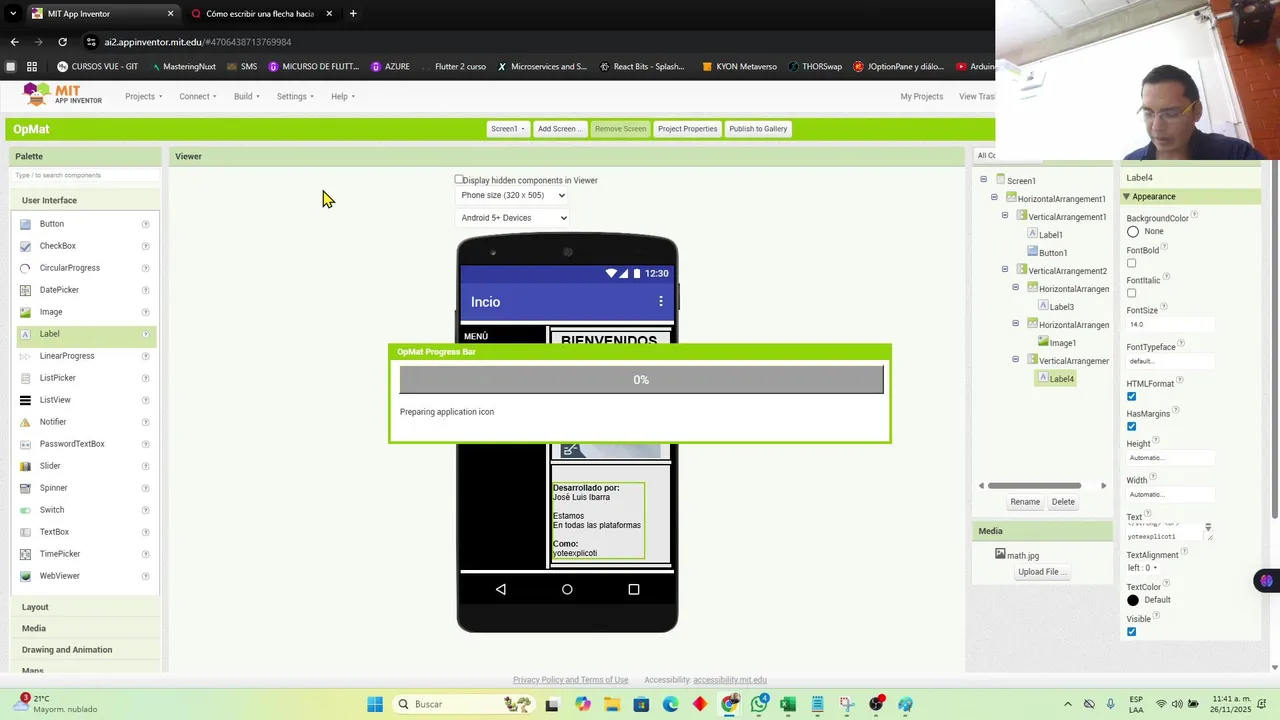
Task: Open help for the Label palette component
Action: coord(146,334)
